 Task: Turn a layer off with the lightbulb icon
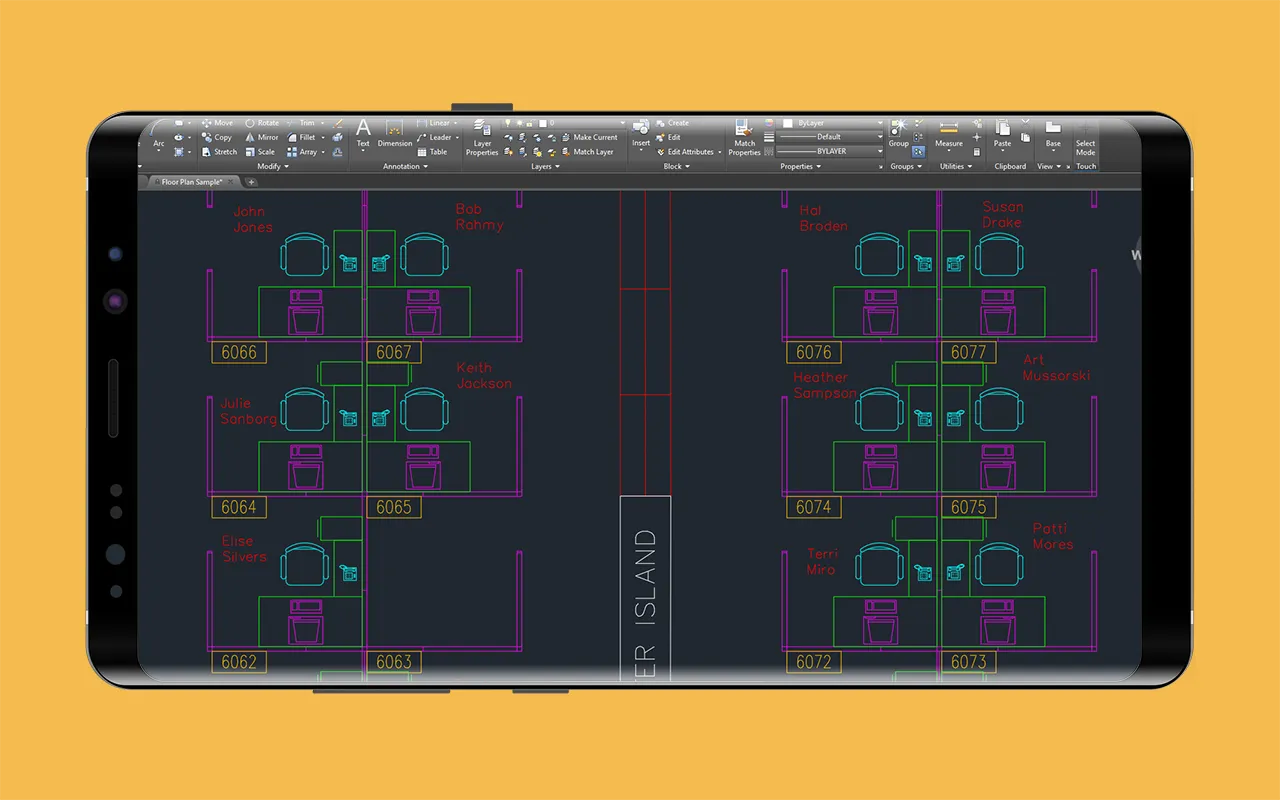coord(508,123)
